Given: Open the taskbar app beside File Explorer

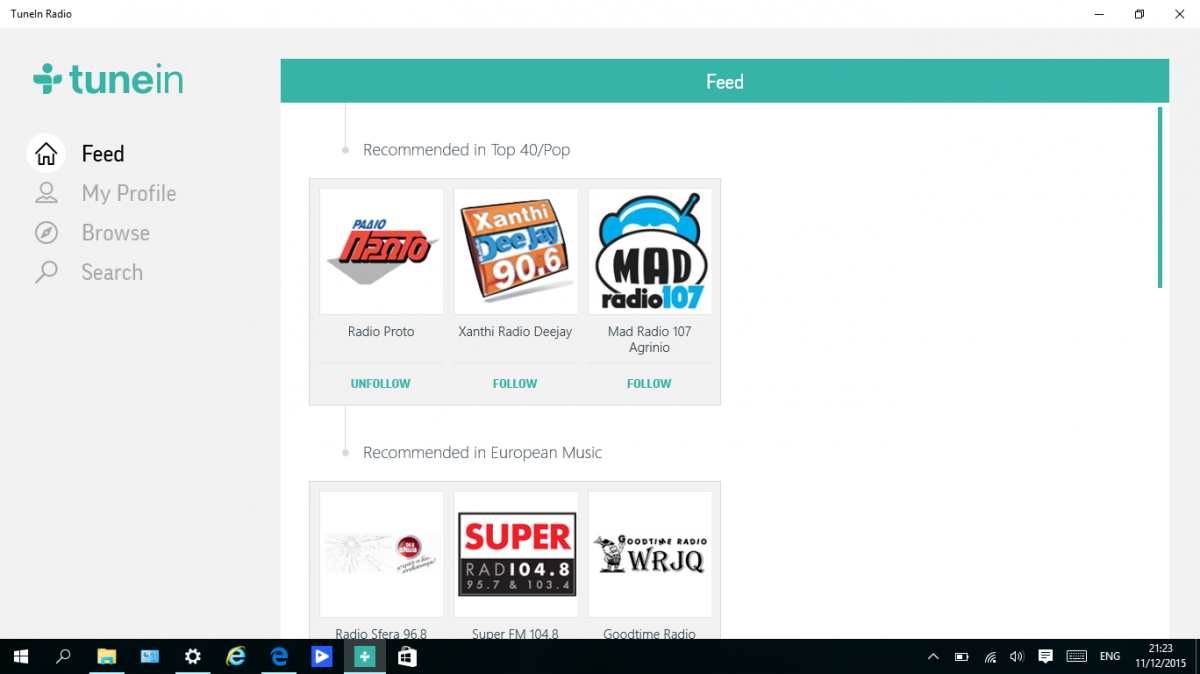Looking at the screenshot, I should tap(150, 657).
